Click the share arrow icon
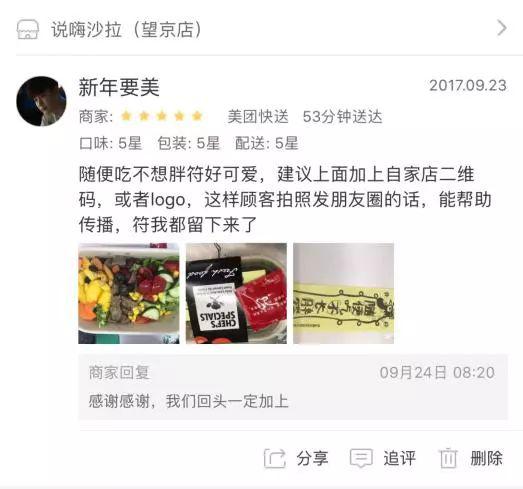Viewport: 523px width, 489px height. (x=275, y=459)
